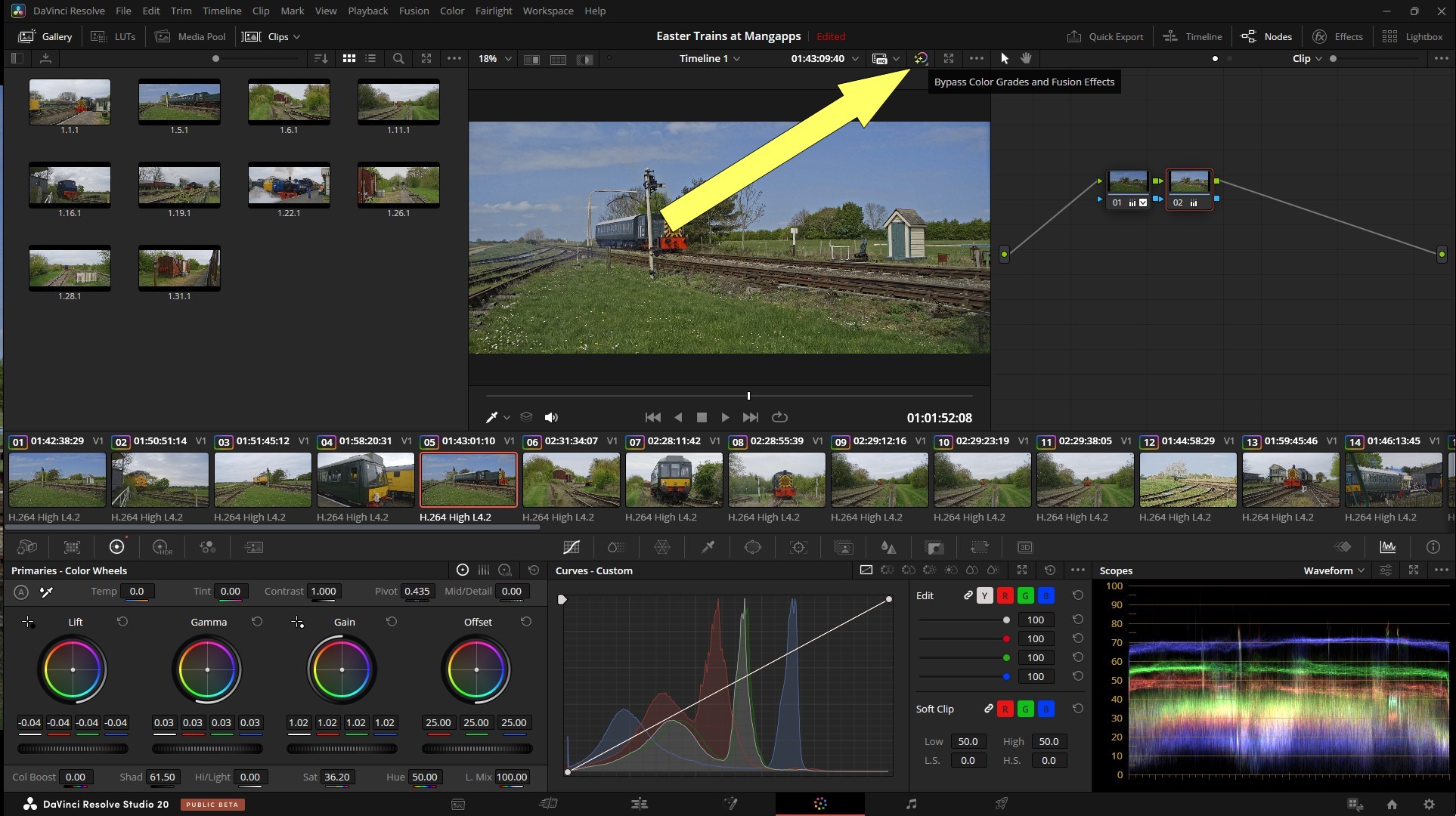Toggle the Nodes editor panel

(x=1266, y=36)
